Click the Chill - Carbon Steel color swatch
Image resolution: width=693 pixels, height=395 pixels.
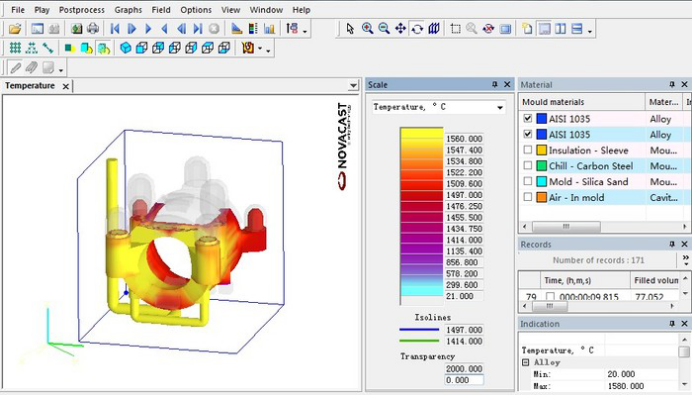coord(541,166)
